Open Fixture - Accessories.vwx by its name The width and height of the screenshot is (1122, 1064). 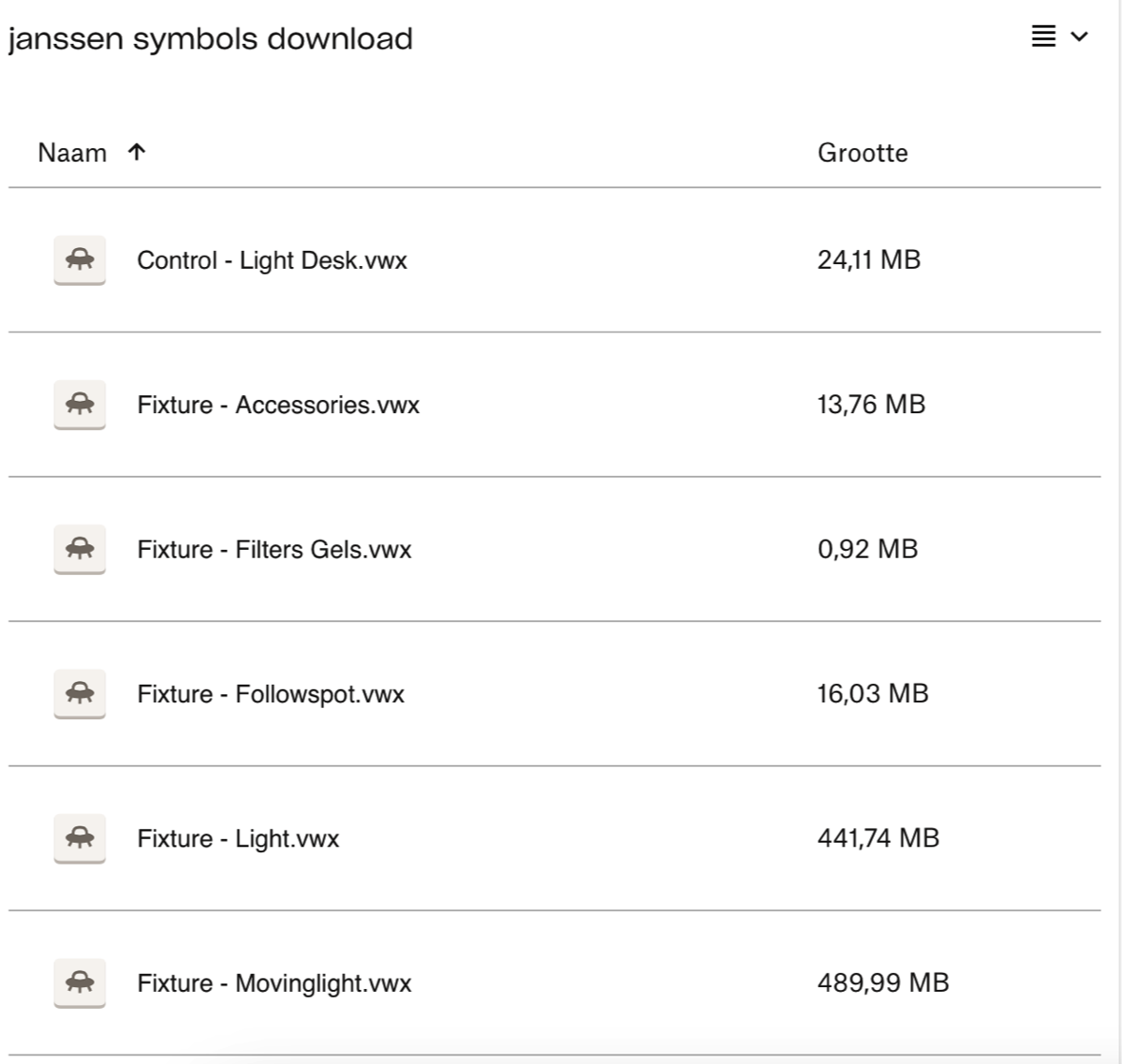click(x=278, y=405)
